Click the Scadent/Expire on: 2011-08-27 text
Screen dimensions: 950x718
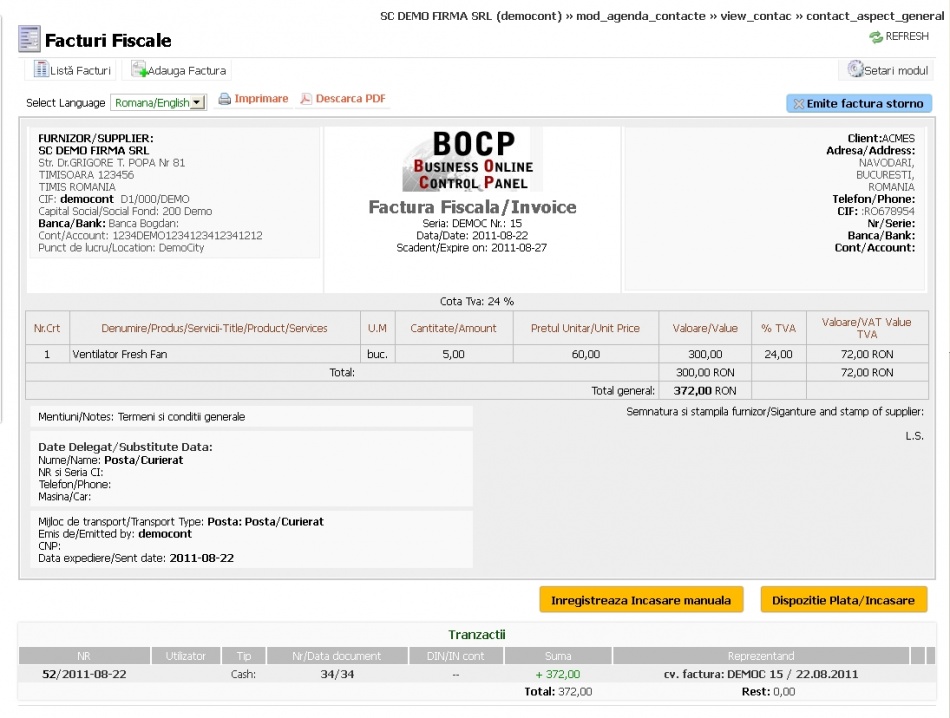[472, 248]
